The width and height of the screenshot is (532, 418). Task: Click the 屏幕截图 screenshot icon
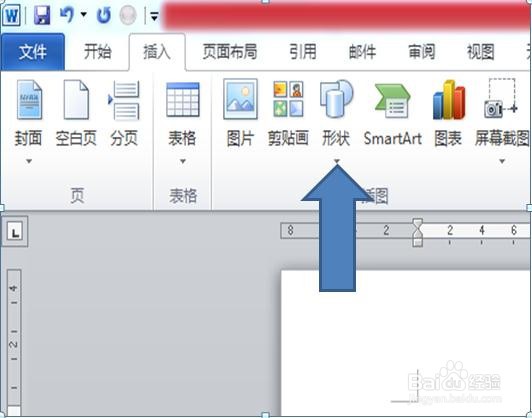pos(501,98)
